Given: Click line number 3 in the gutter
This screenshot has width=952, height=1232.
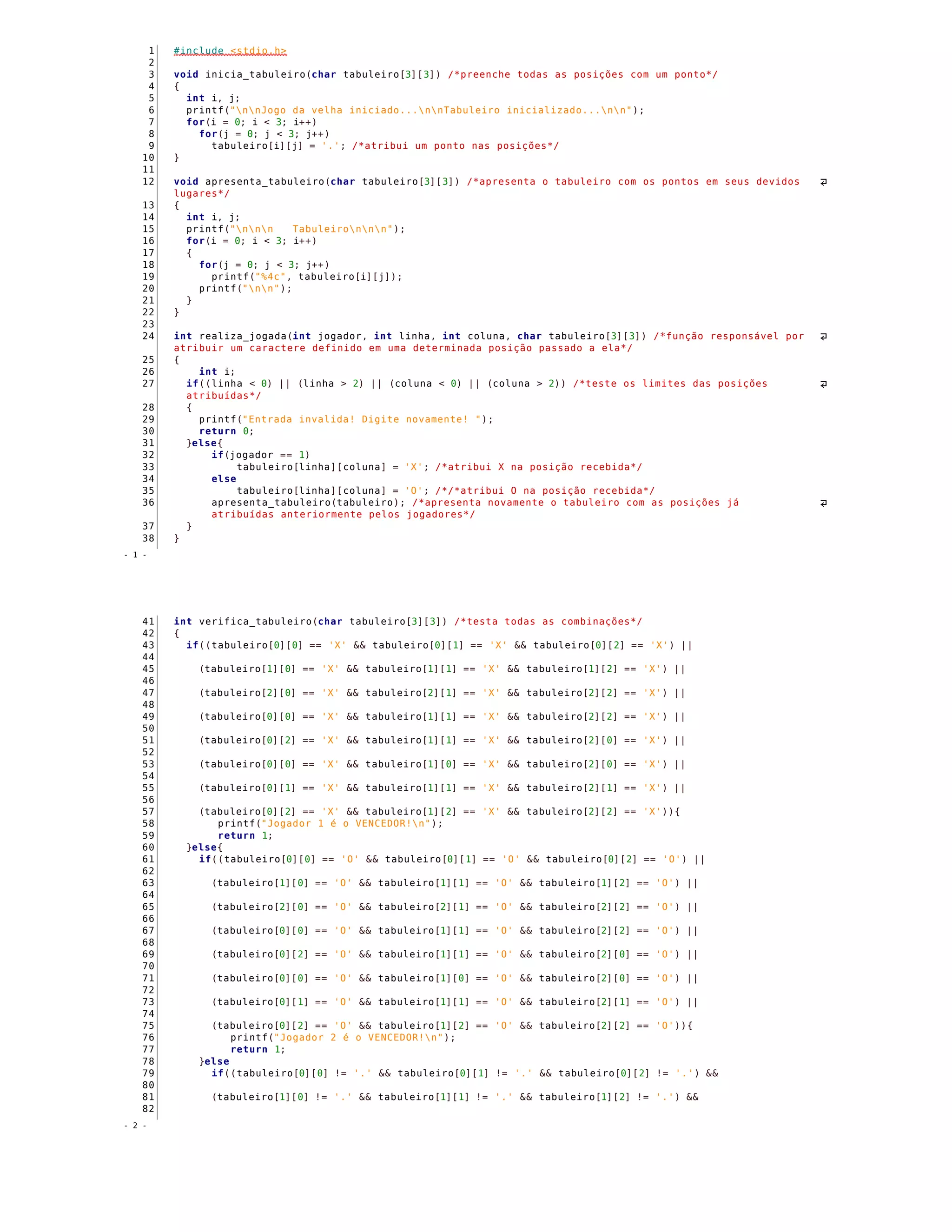Looking at the screenshot, I should (151, 74).
